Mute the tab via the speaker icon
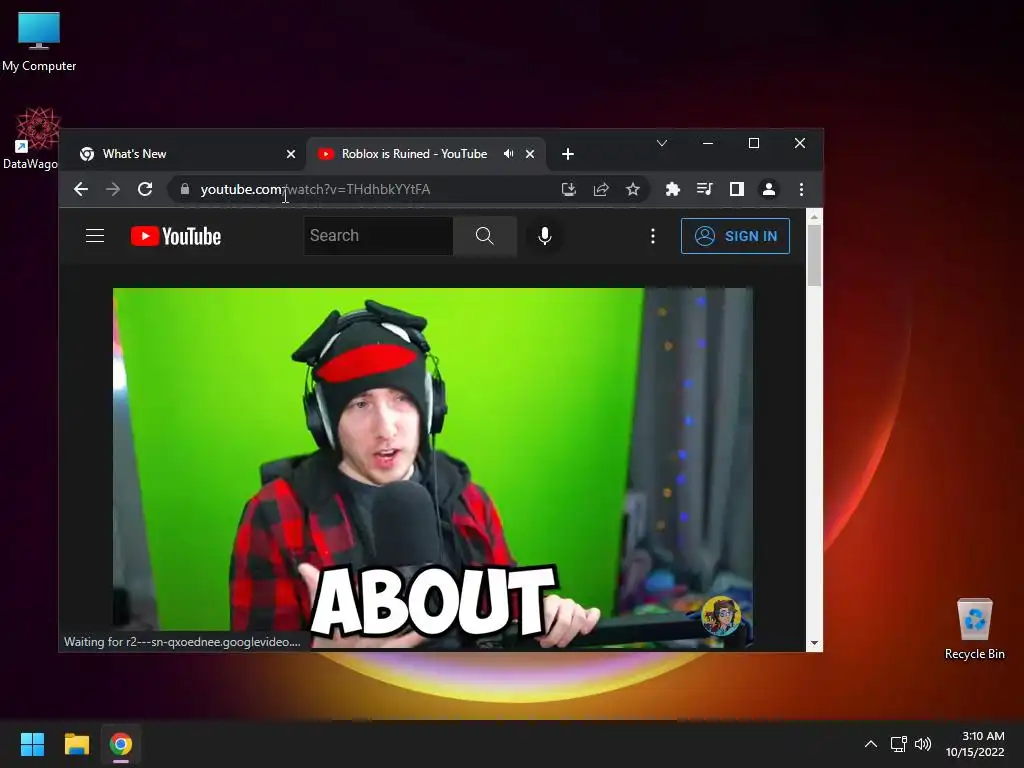Screen dimensions: 1024x768 [509, 154]
